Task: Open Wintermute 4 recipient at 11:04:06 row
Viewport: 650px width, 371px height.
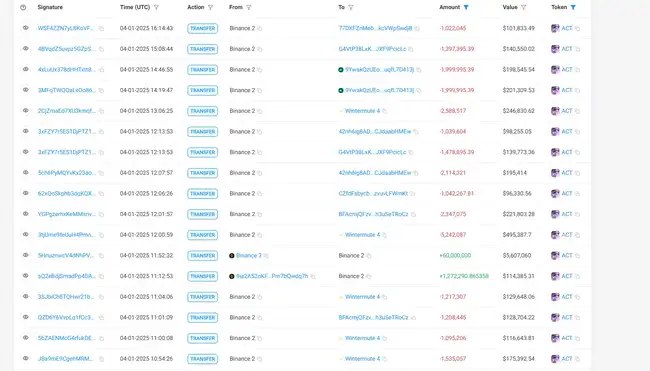Action: coord(362,297)
